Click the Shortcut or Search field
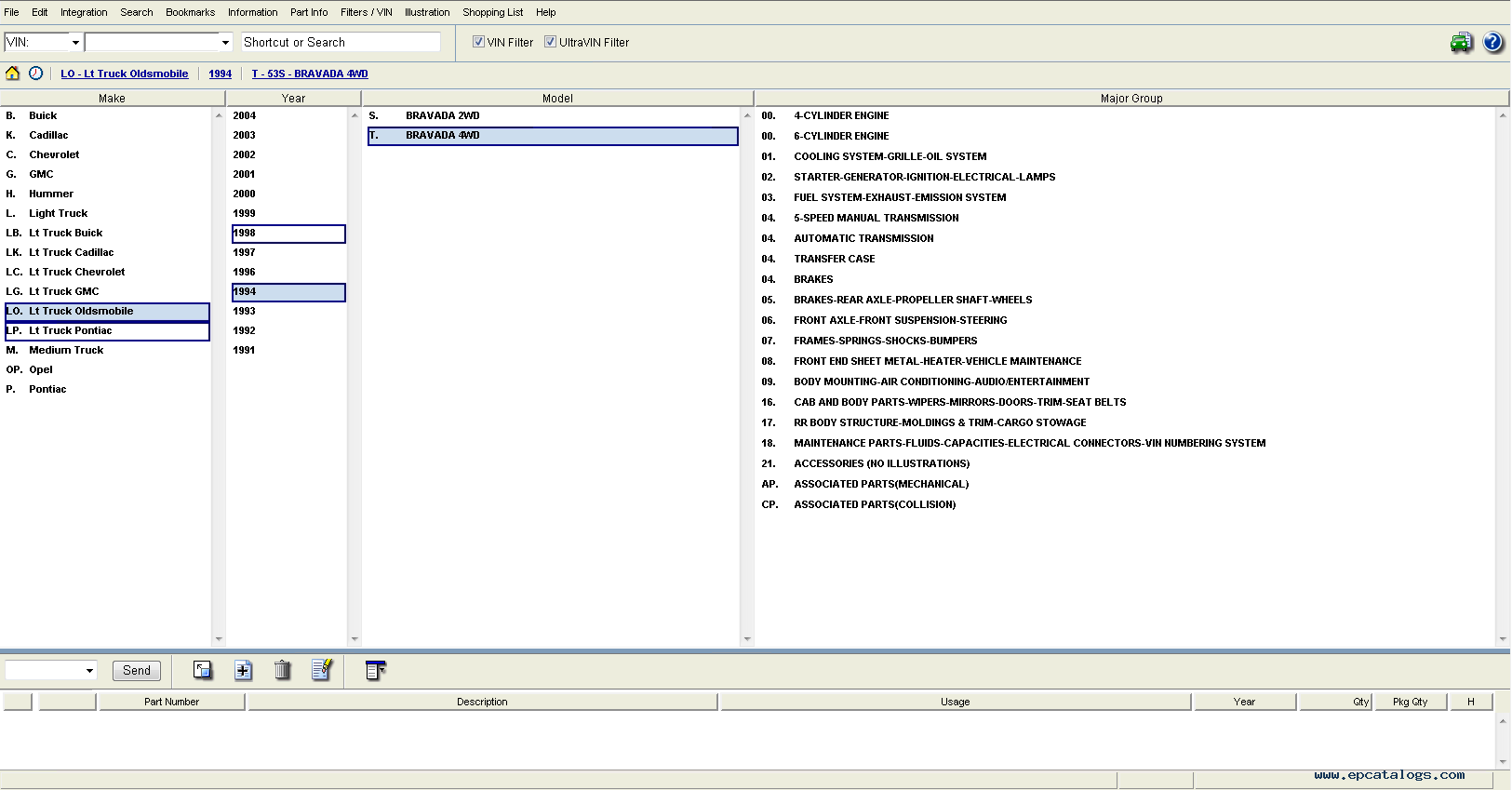Image resolution: width=1512 pixels, height=790 pixels. point(341,43)
